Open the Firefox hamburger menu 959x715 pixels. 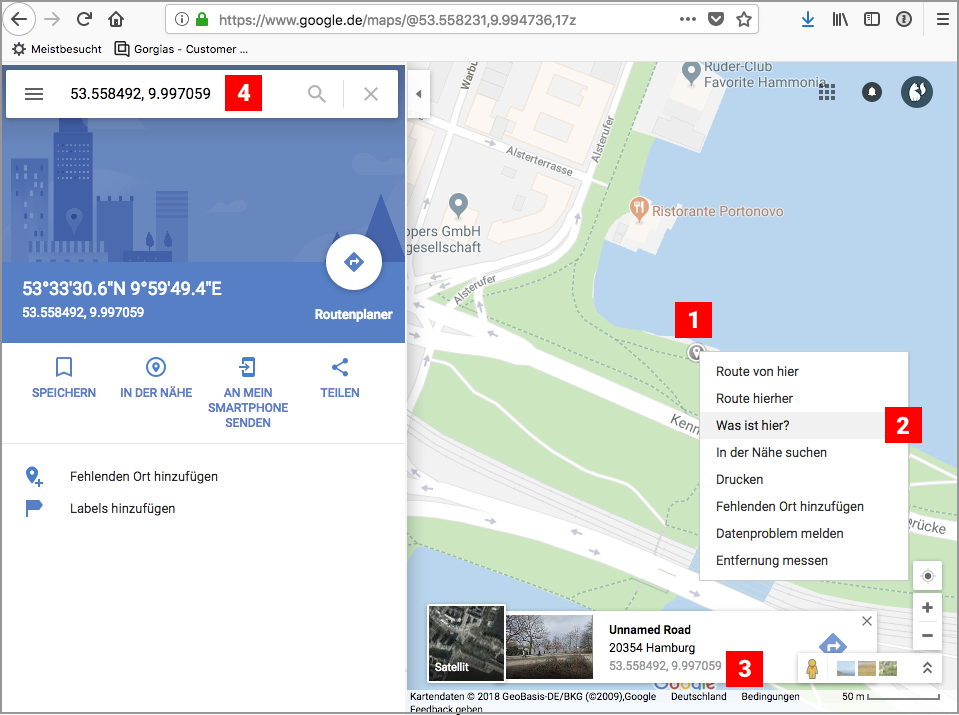coord(942,20)
